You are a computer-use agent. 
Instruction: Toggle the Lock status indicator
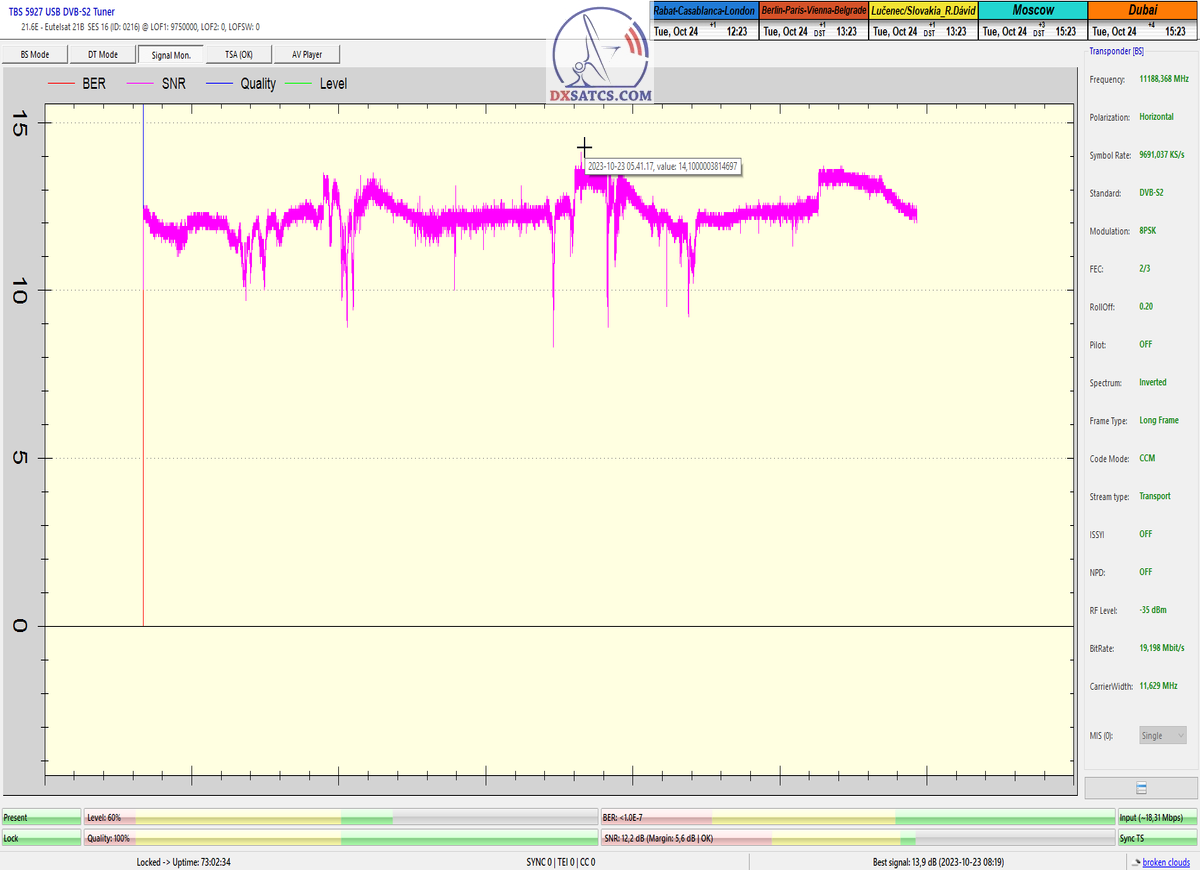pos(41,839)
